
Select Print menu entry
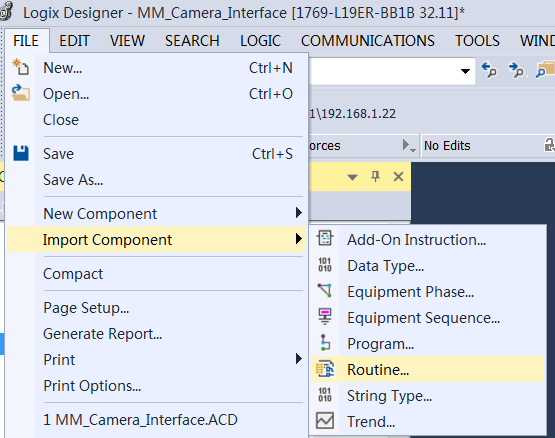coord(156,359)
